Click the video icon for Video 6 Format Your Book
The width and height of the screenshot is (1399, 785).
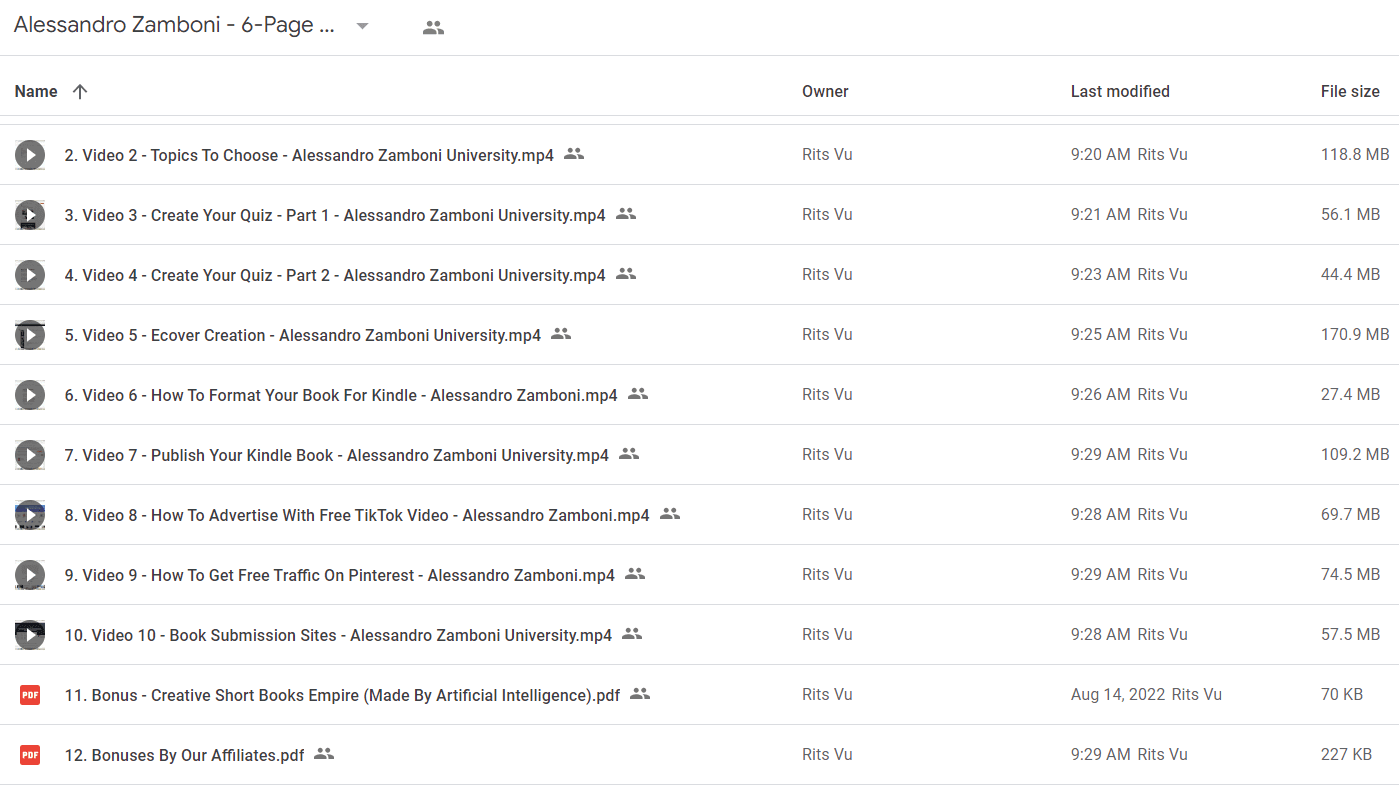(x=30, y=395)
